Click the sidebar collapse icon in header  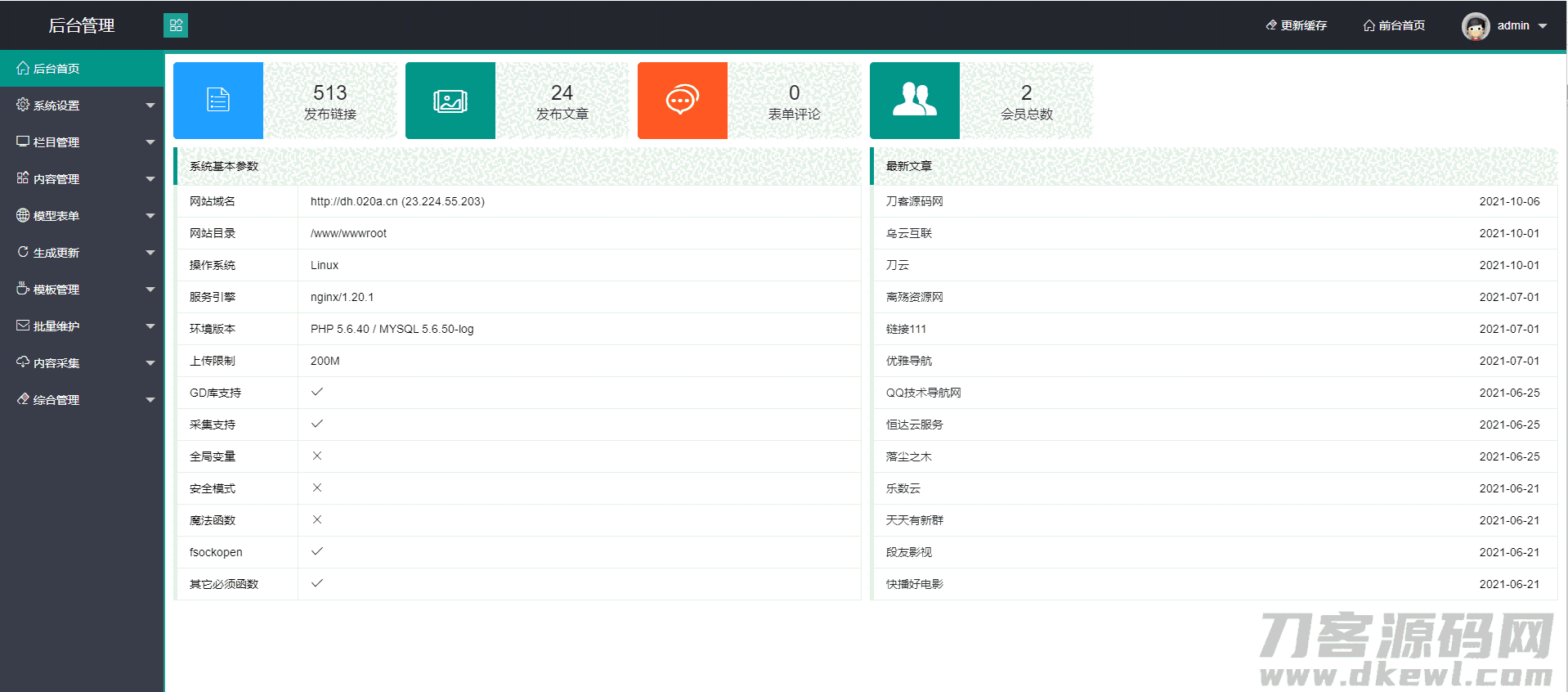coord(176,25)
